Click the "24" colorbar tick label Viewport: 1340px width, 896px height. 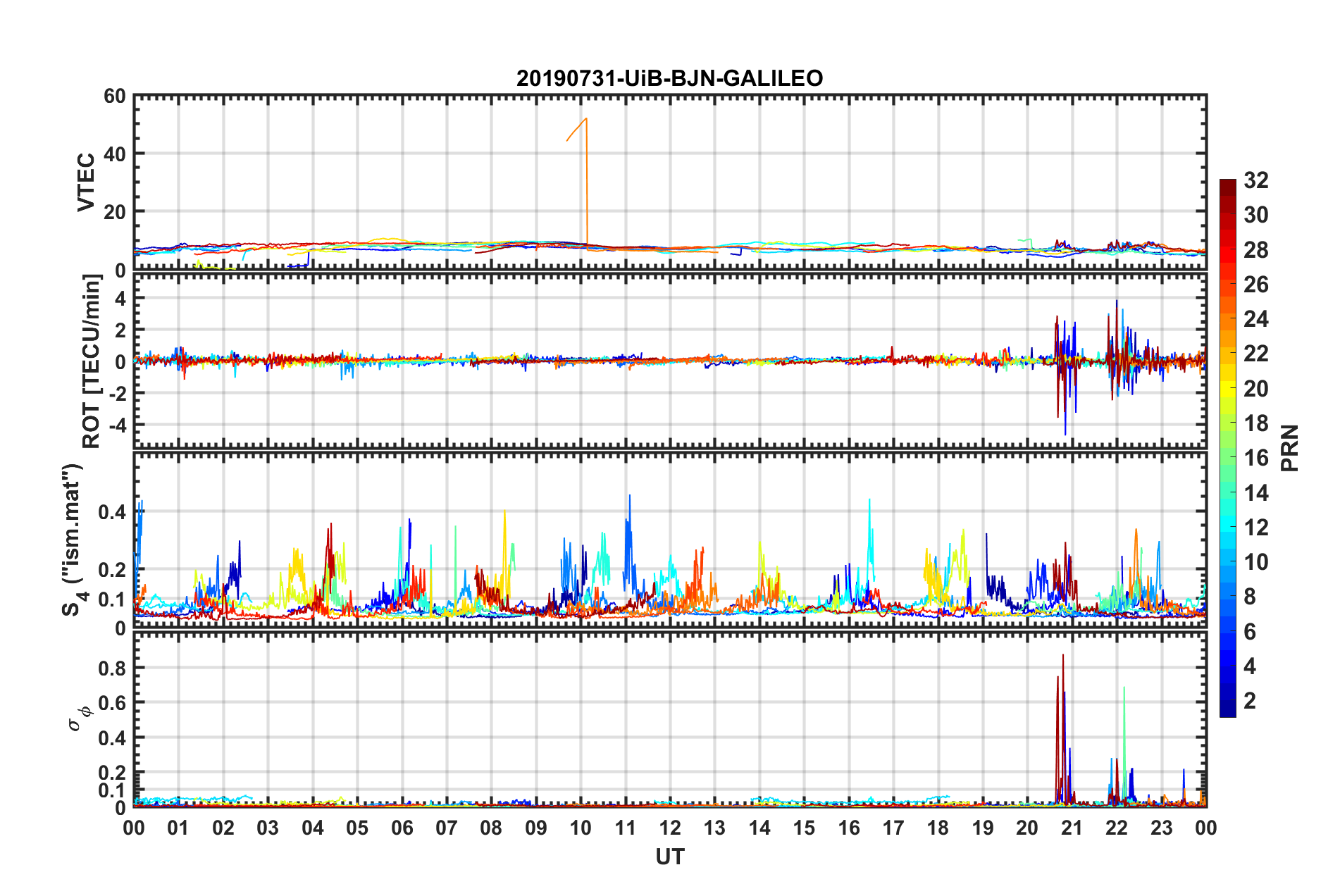click(x=1255, y=319)
